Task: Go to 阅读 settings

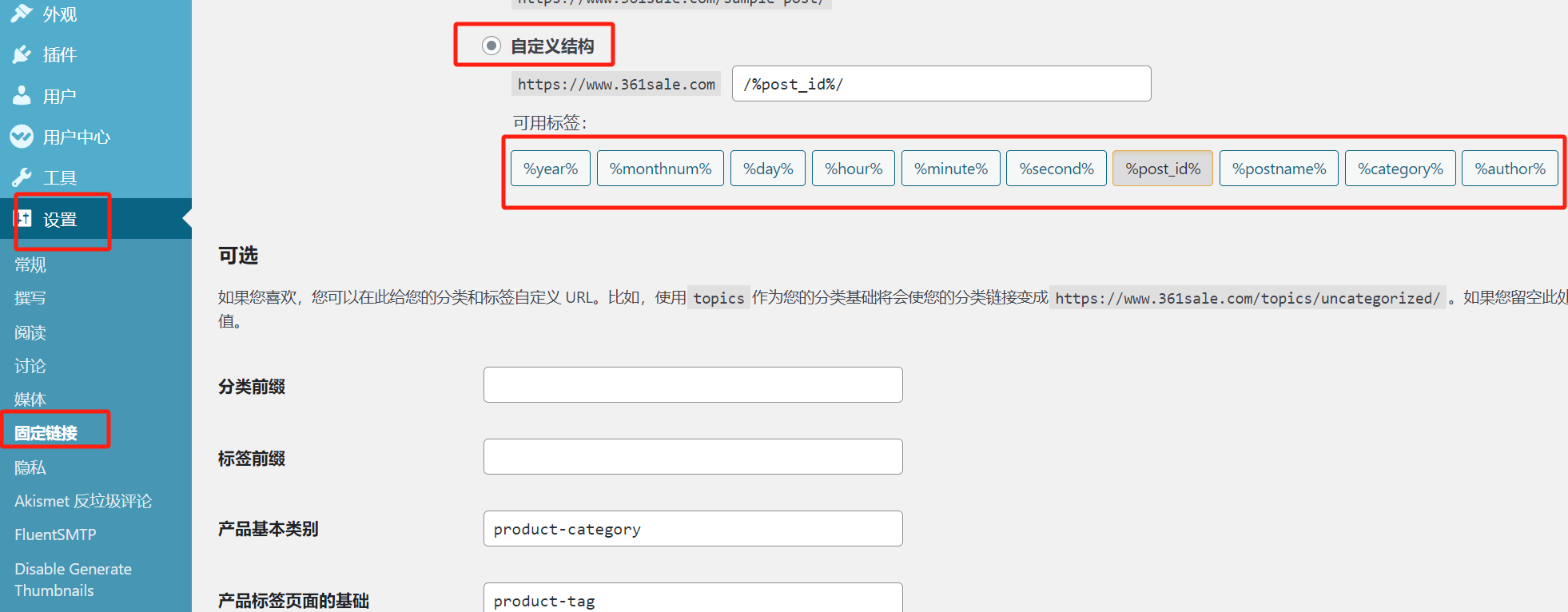Action: tap(30, 332)
